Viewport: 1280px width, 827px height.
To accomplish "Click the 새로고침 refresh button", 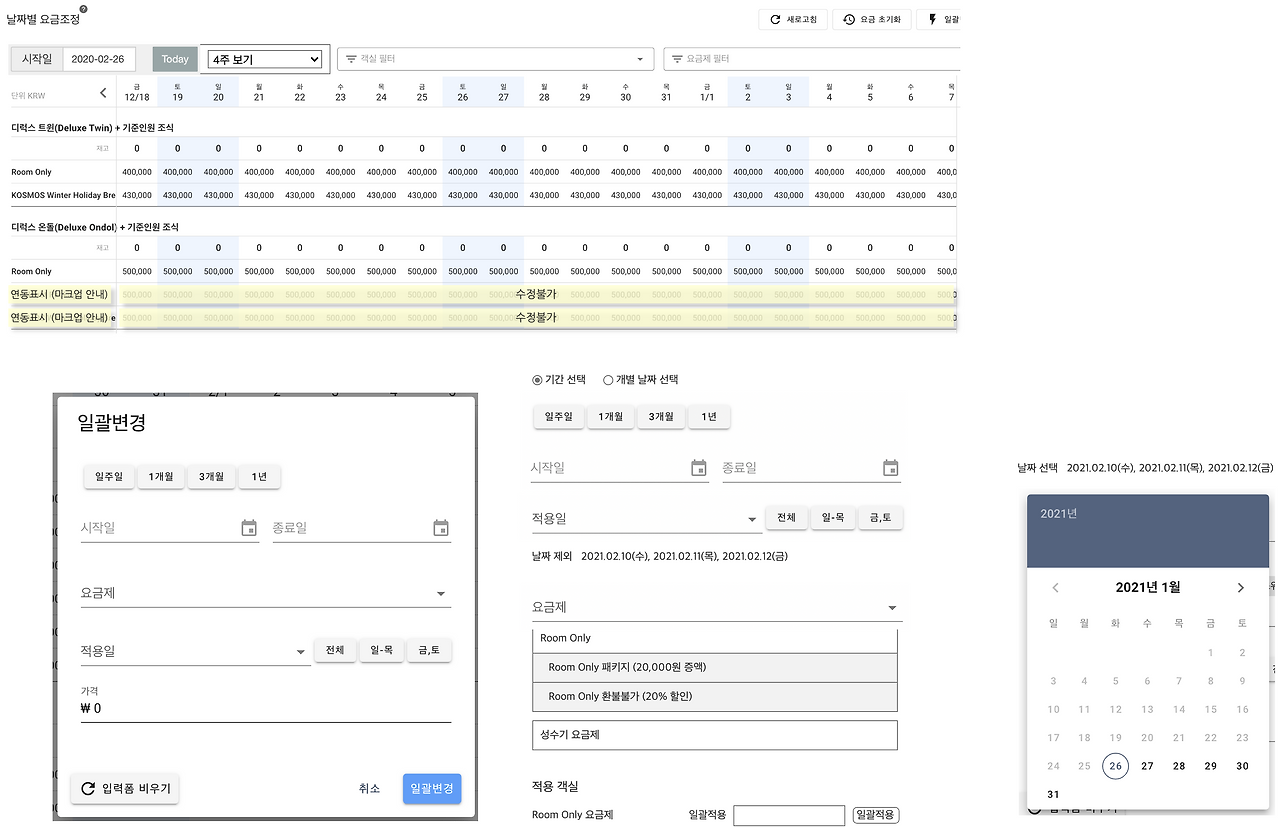I will [794, 19].
